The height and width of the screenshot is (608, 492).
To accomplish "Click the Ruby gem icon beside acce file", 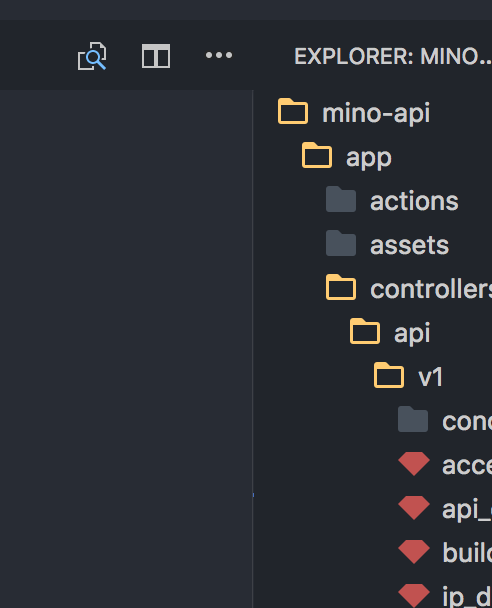I will (414, 464).
